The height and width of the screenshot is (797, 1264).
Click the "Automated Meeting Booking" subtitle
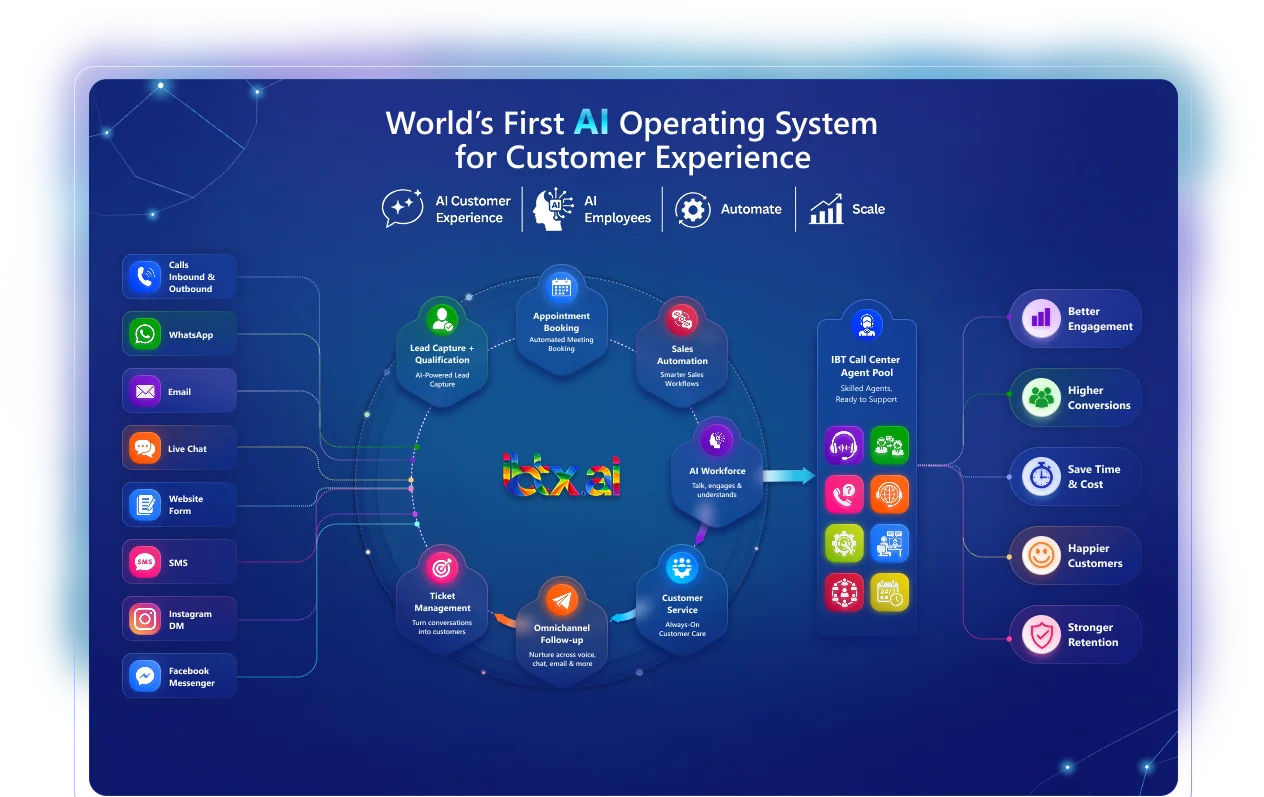pos(561,344)
